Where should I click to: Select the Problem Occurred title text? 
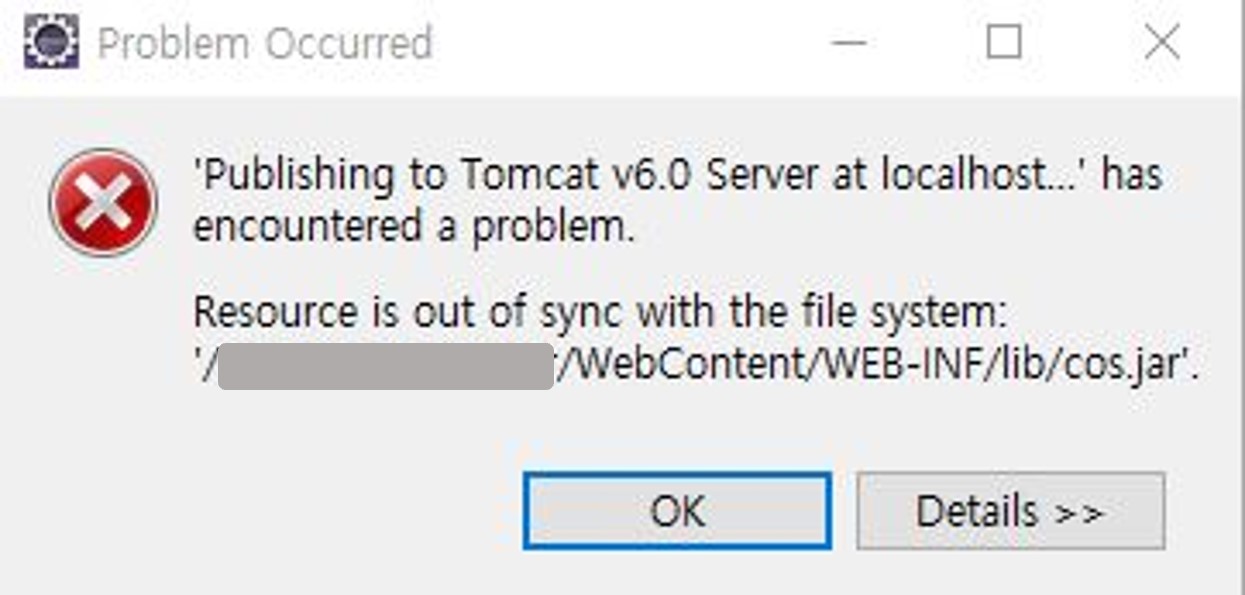point(263,42)
